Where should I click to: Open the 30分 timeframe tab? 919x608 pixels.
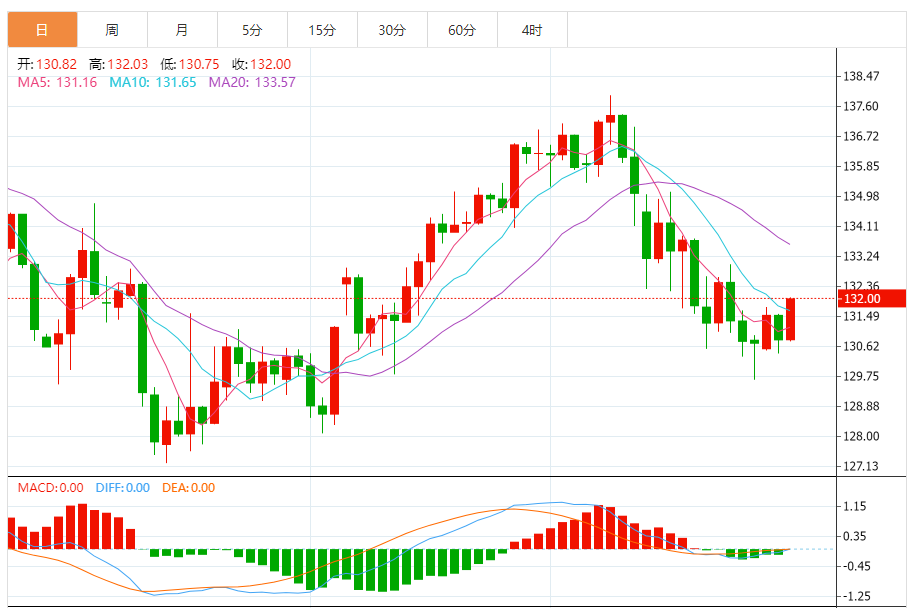click(x=392, y=30)
